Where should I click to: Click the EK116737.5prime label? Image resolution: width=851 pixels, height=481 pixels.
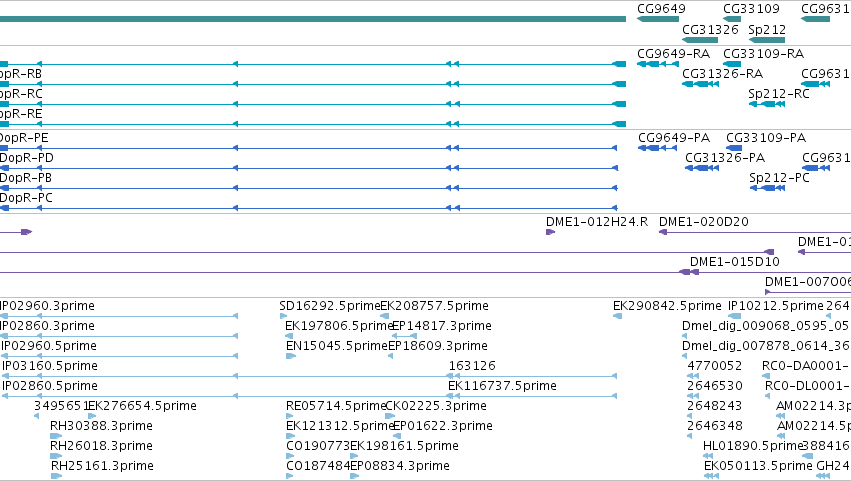502,386
